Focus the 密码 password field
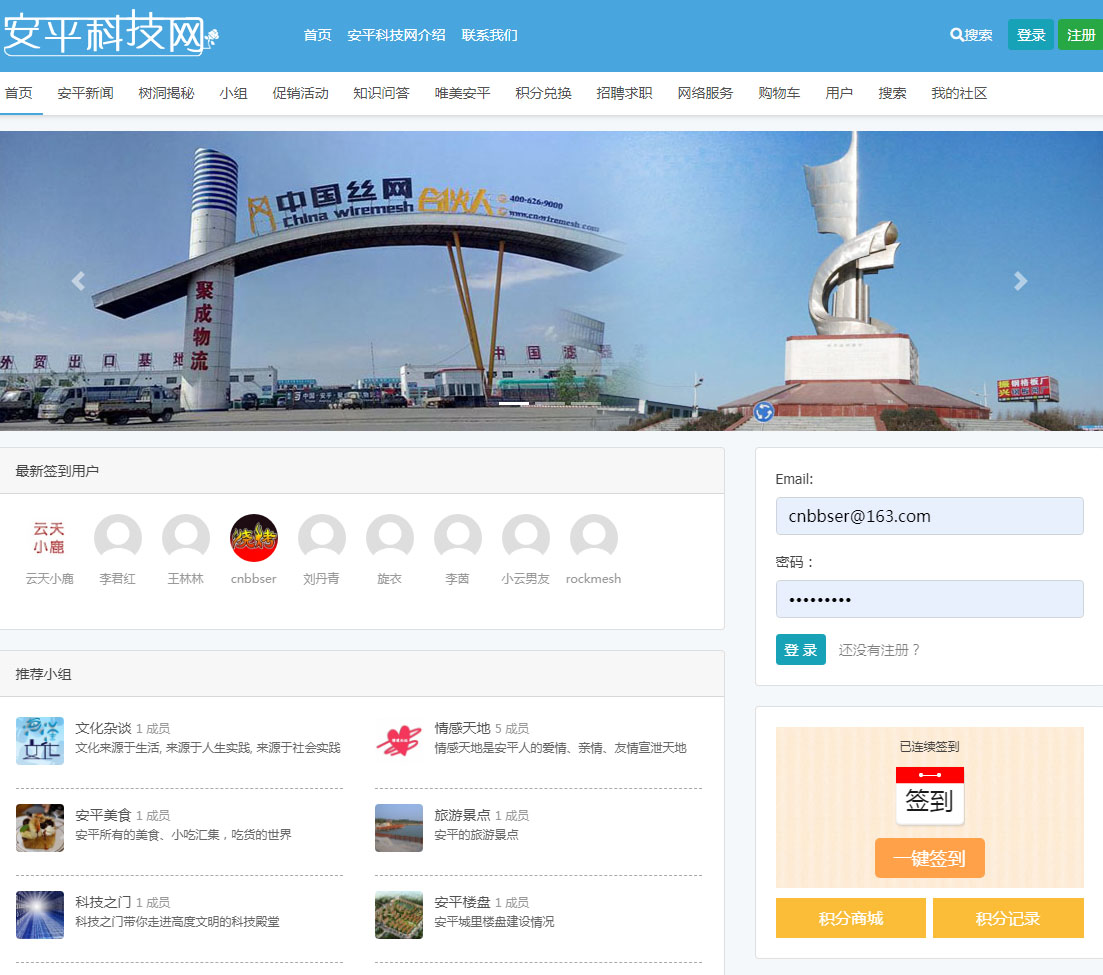1103x975 pixels. tap(929, 599)
